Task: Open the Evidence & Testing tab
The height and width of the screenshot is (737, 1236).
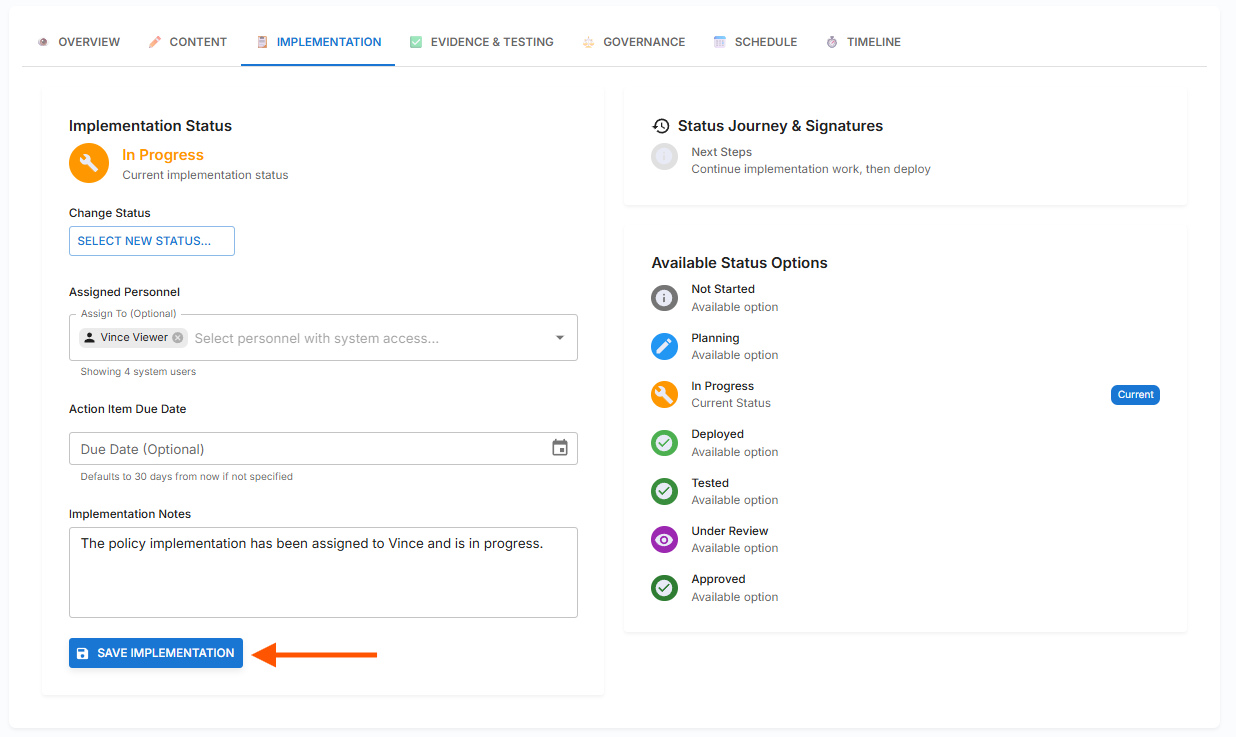Action: [482, 42]
